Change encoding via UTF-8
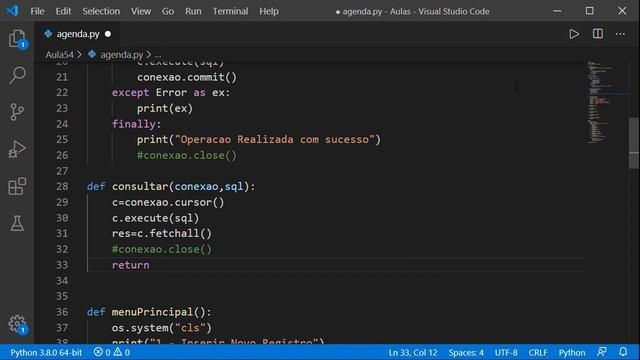 (506, 352)
